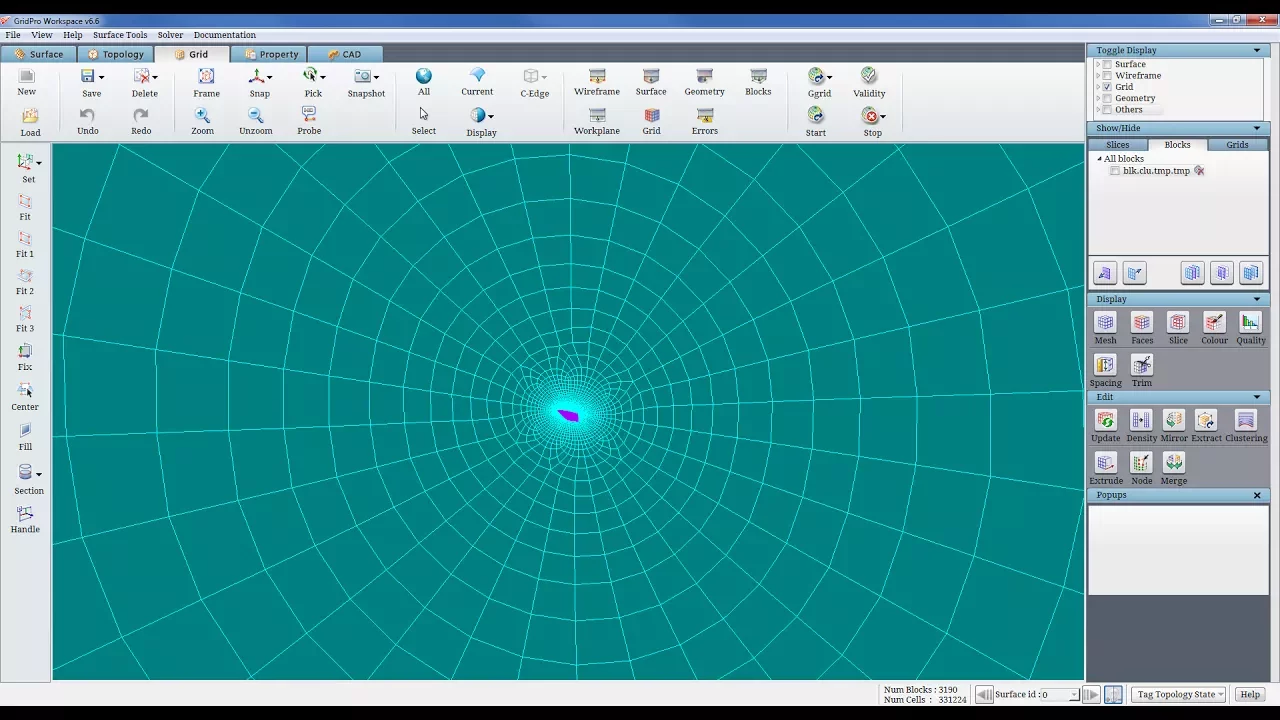Click the Grid toolbar icon

point(652,115)
